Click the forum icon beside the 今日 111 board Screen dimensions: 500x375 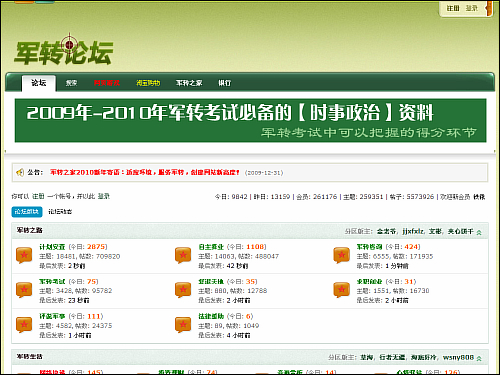[x=24, y=325]
